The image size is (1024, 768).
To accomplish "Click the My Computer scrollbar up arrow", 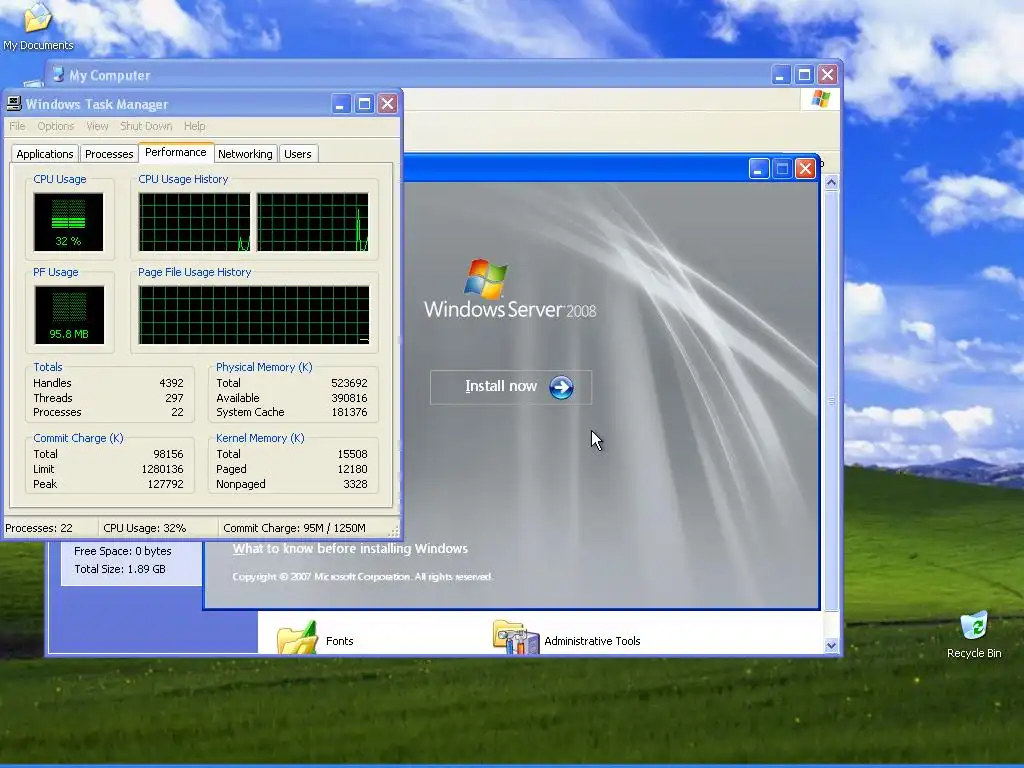I will pos(831,182).
